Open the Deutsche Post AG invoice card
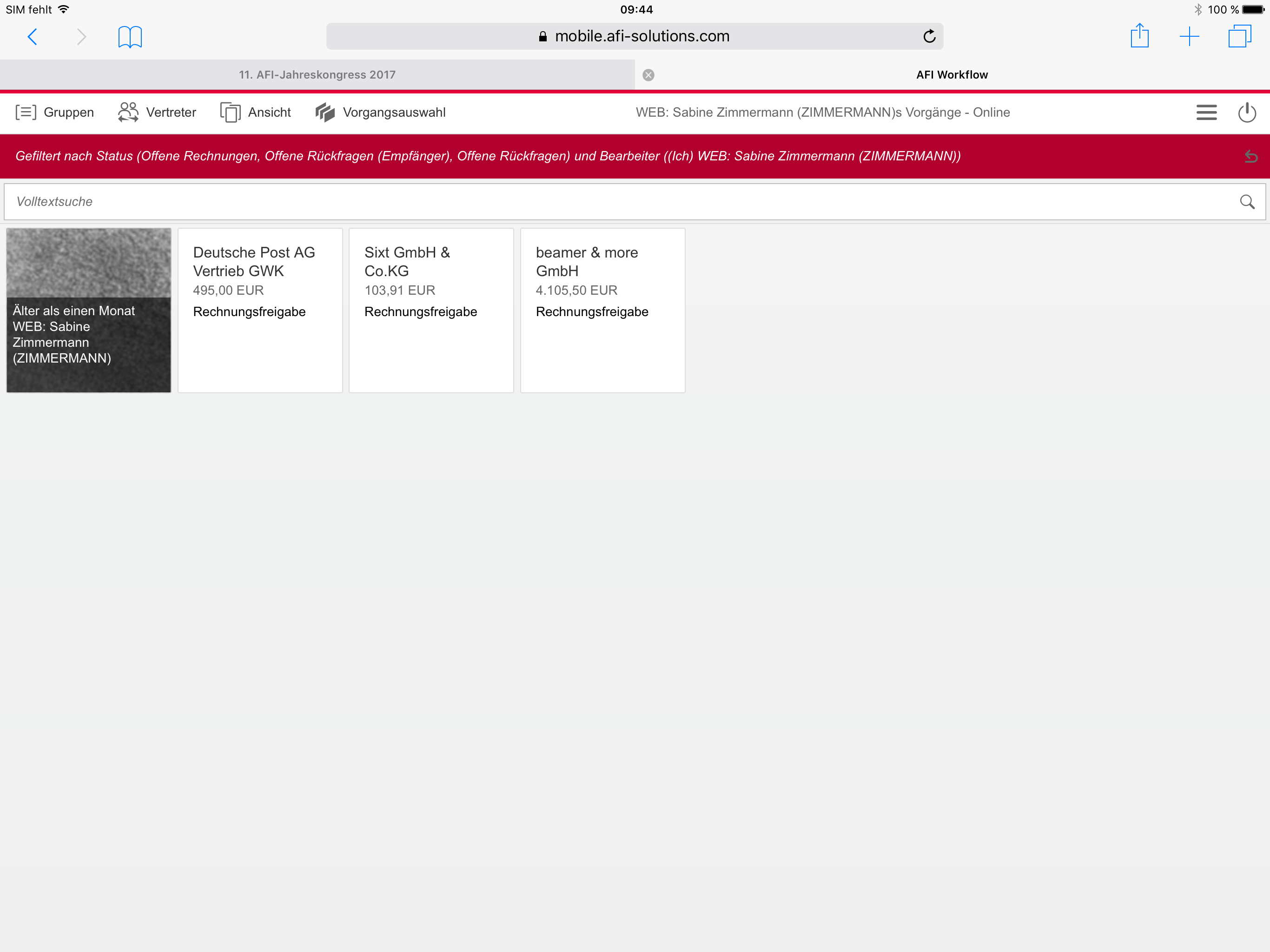 pyautogui.click(x=259, y=310)
